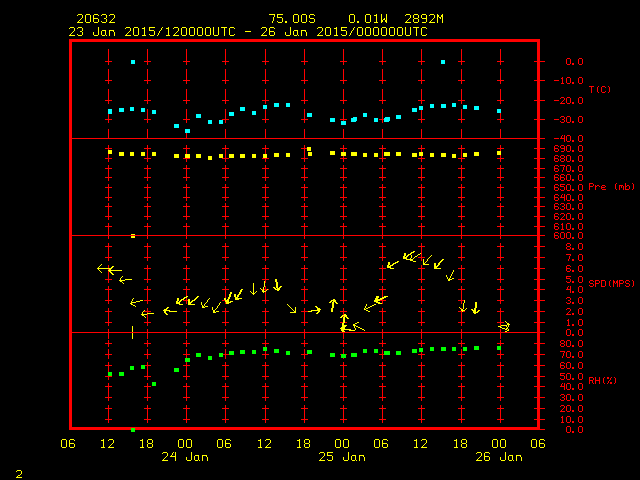Click the elevation value 2892M
The width and height of the screenshot is (640, 480).
tap(424, 19)
